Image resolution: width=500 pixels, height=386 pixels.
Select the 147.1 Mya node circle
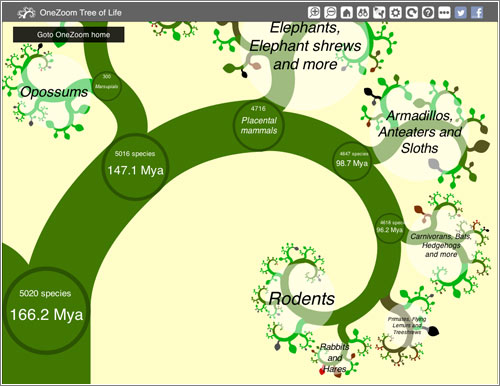pyautogui.click(x=135, y=167)
